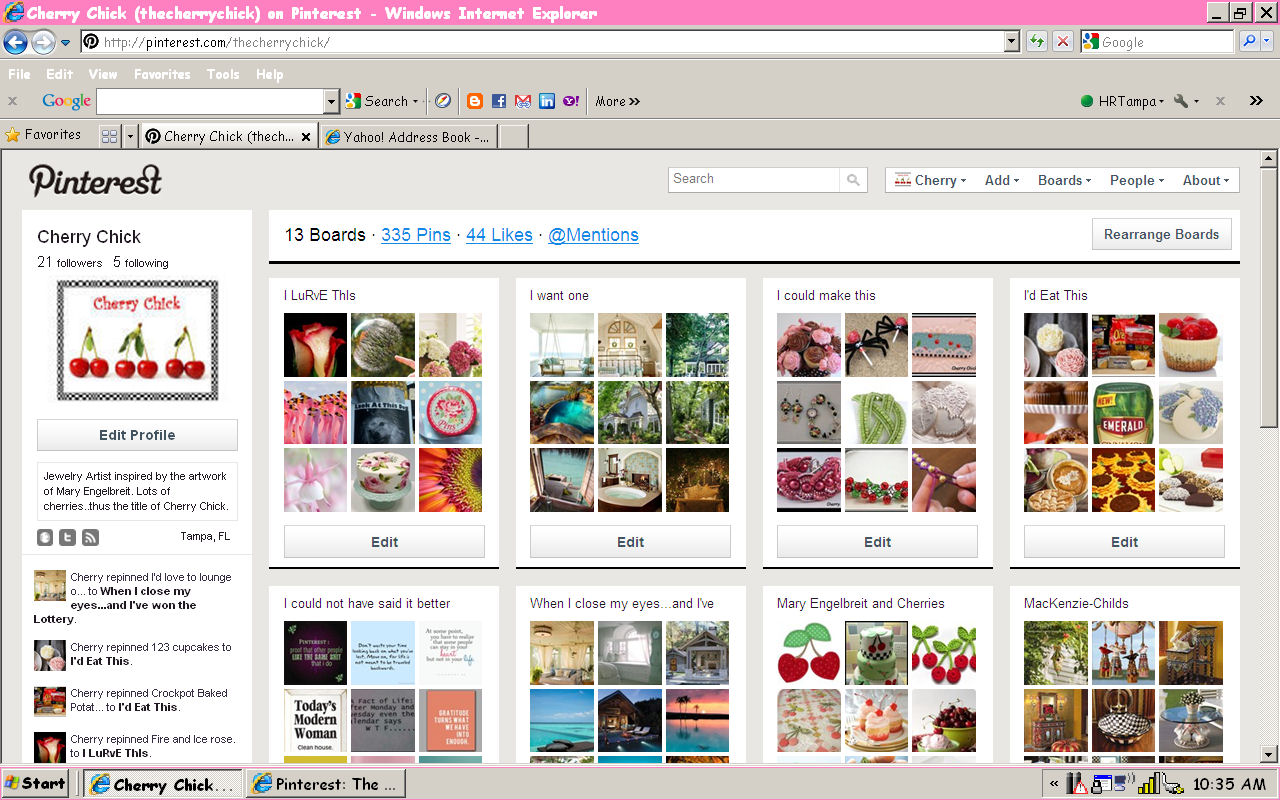Close the Google toolbar with its X
Viewport: 1280px width, 800px height.
pos(12,101)
